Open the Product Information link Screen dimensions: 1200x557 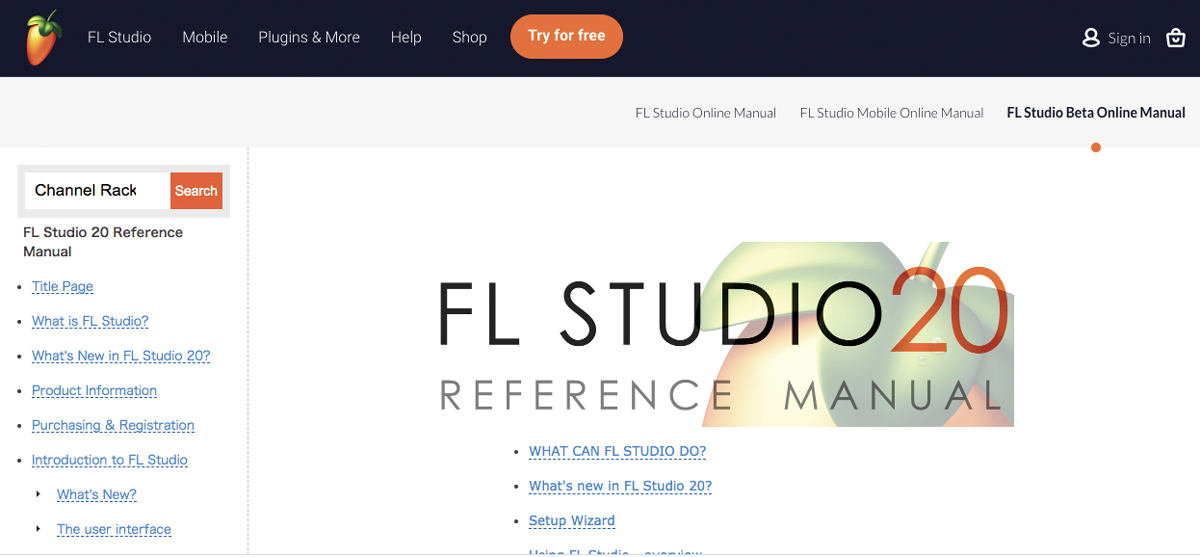94,391
